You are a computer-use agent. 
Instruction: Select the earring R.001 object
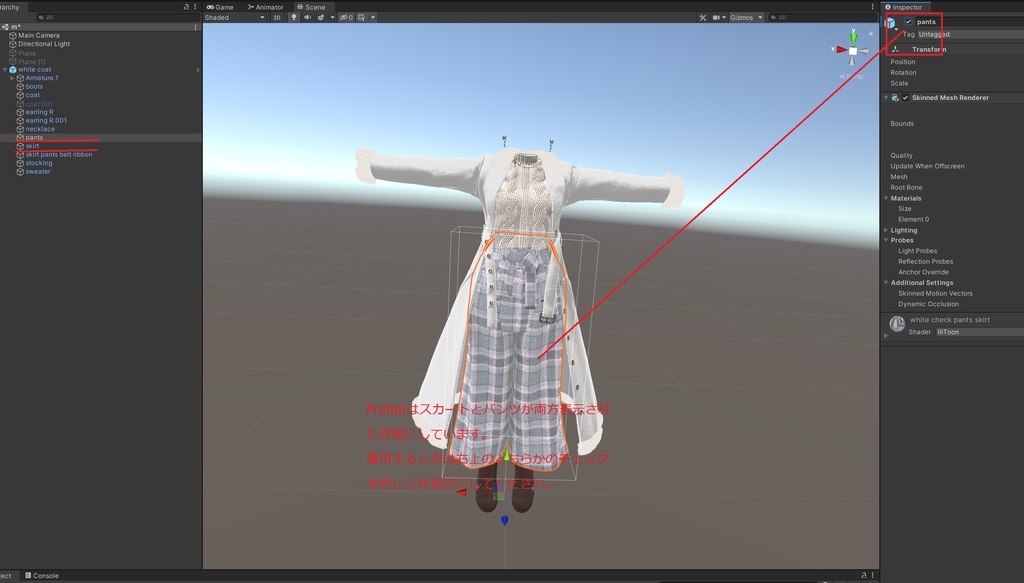coord(46,120)
